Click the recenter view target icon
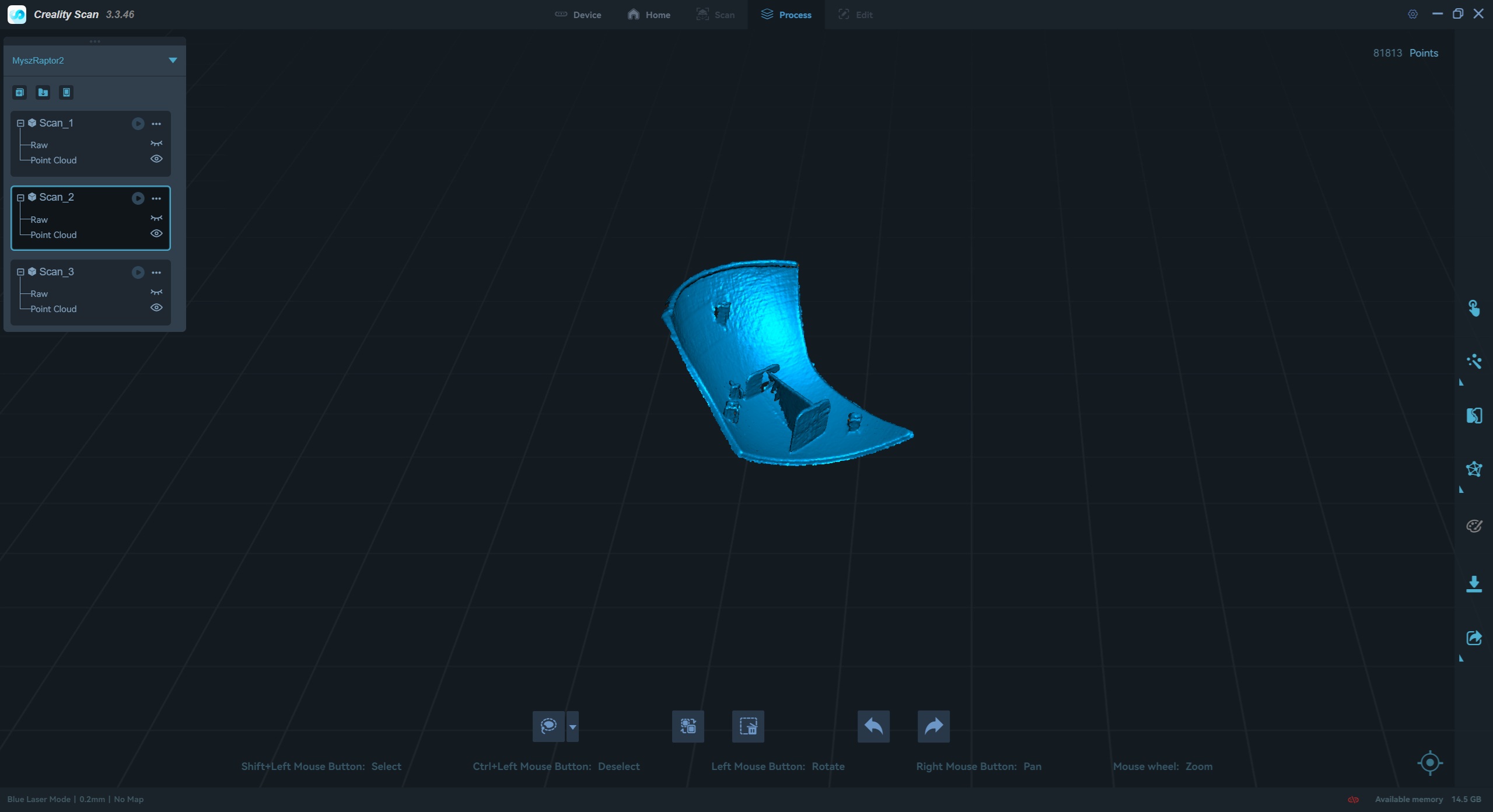The width and height of the screenshot is (1493, 812). pos(1430,762)
